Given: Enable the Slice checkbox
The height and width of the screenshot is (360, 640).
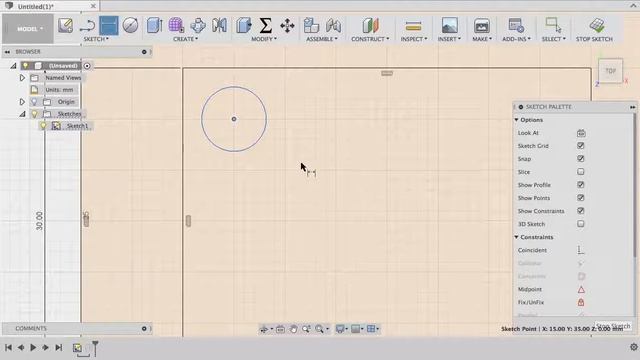Looking at the screenshot, I should pos(580,172).
